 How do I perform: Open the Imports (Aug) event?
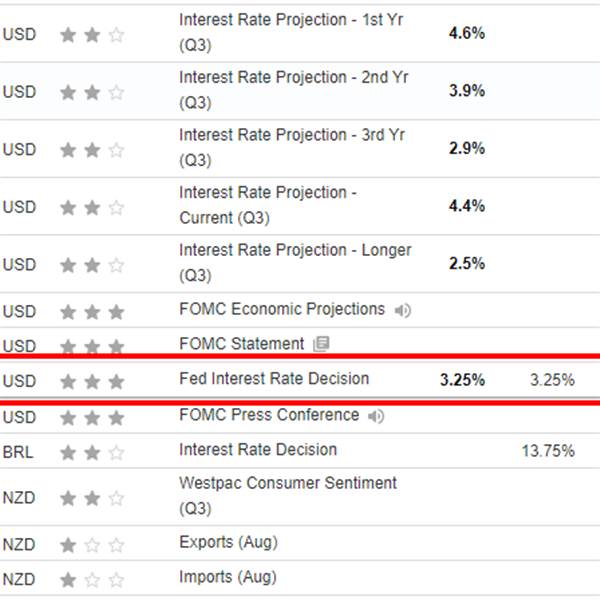[x=228, y=577]
